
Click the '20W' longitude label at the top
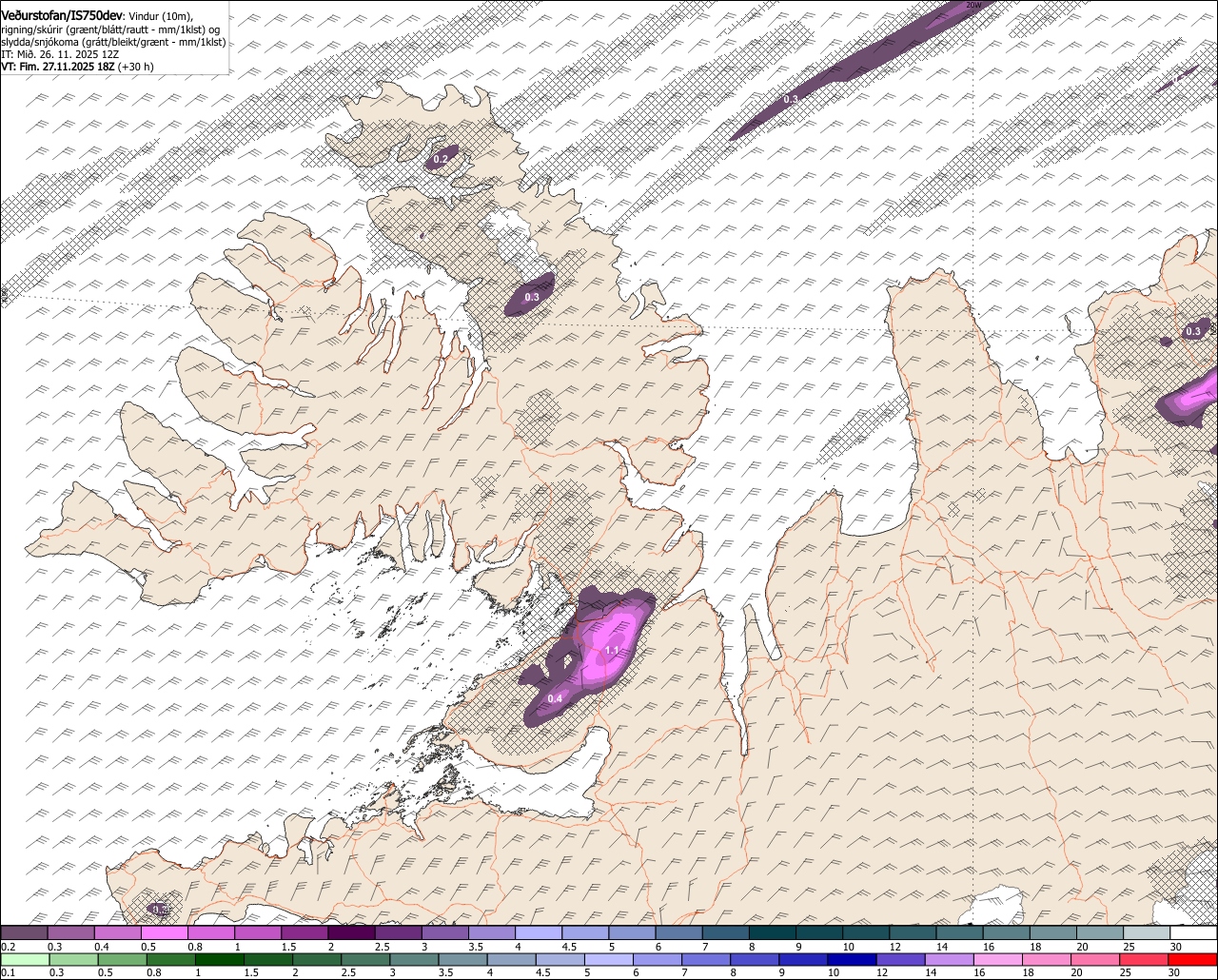972,5
